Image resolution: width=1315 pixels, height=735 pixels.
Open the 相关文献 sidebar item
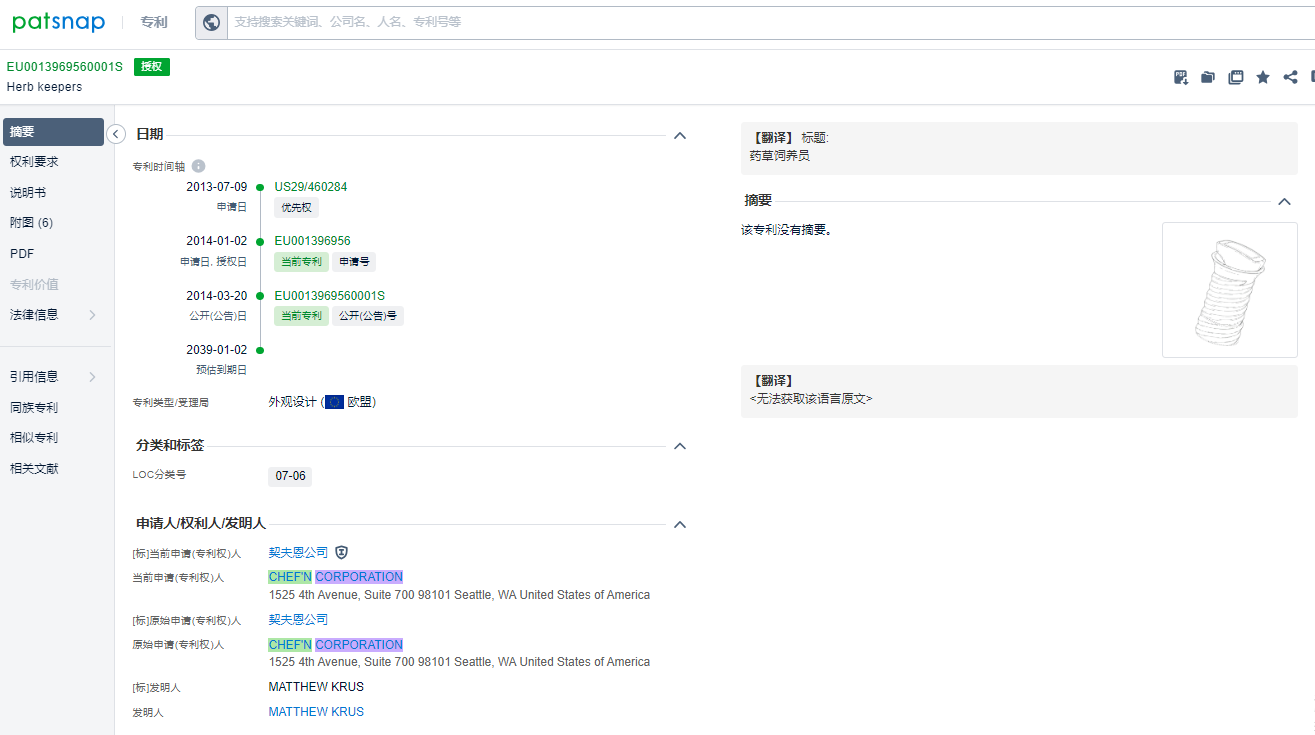[x=35, y=468]
